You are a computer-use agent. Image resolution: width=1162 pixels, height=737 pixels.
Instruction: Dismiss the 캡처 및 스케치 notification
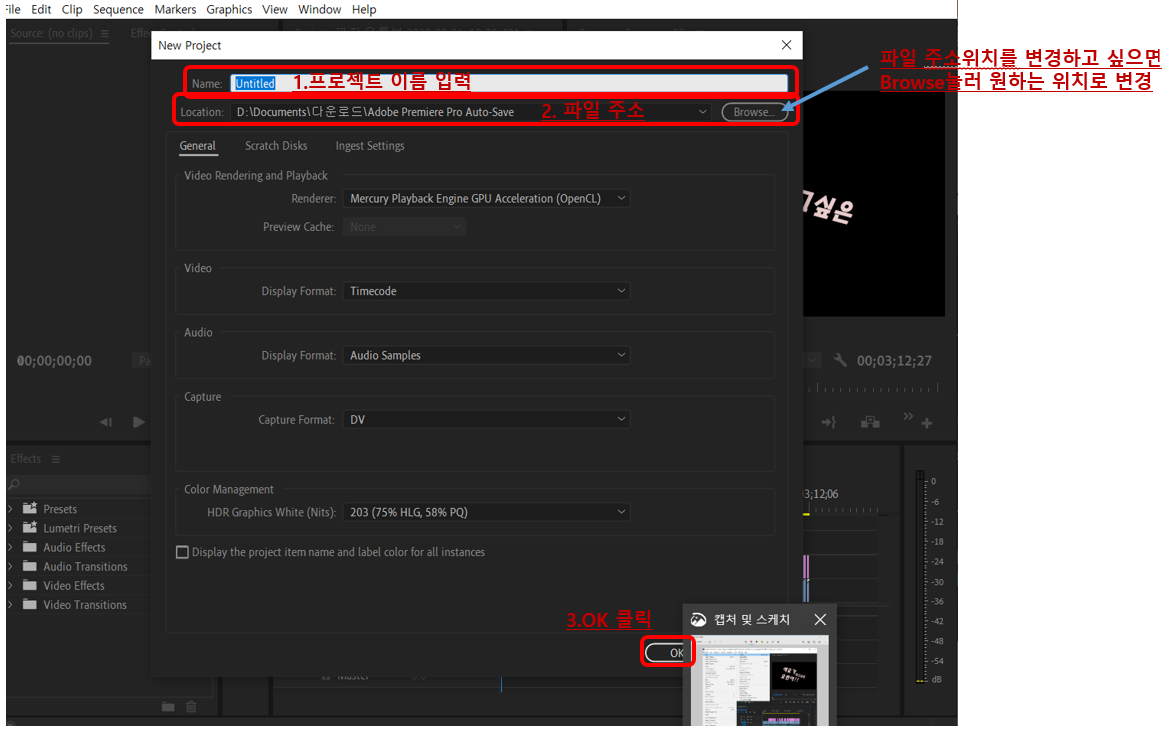pyautogui.click(x=820, y=619)
